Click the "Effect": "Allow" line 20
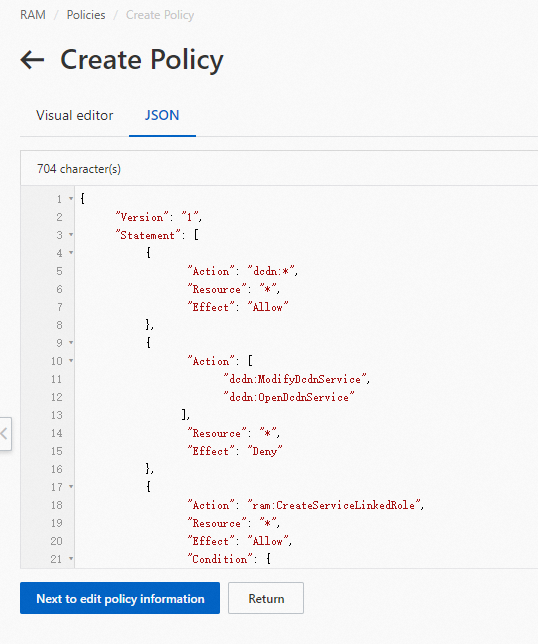 pos(239,541)
